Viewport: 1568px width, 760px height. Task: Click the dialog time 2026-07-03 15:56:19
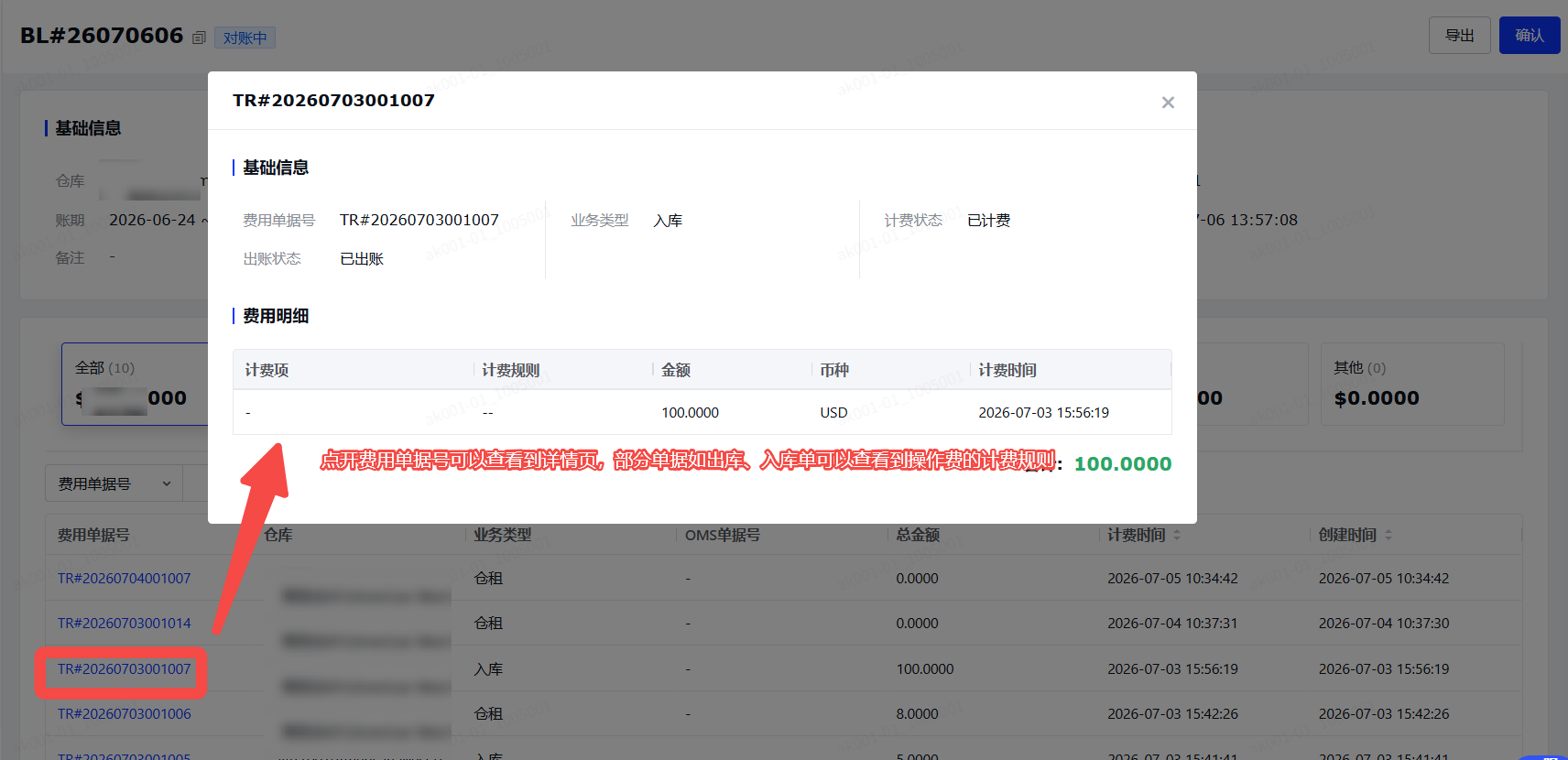pos(1043,413)
